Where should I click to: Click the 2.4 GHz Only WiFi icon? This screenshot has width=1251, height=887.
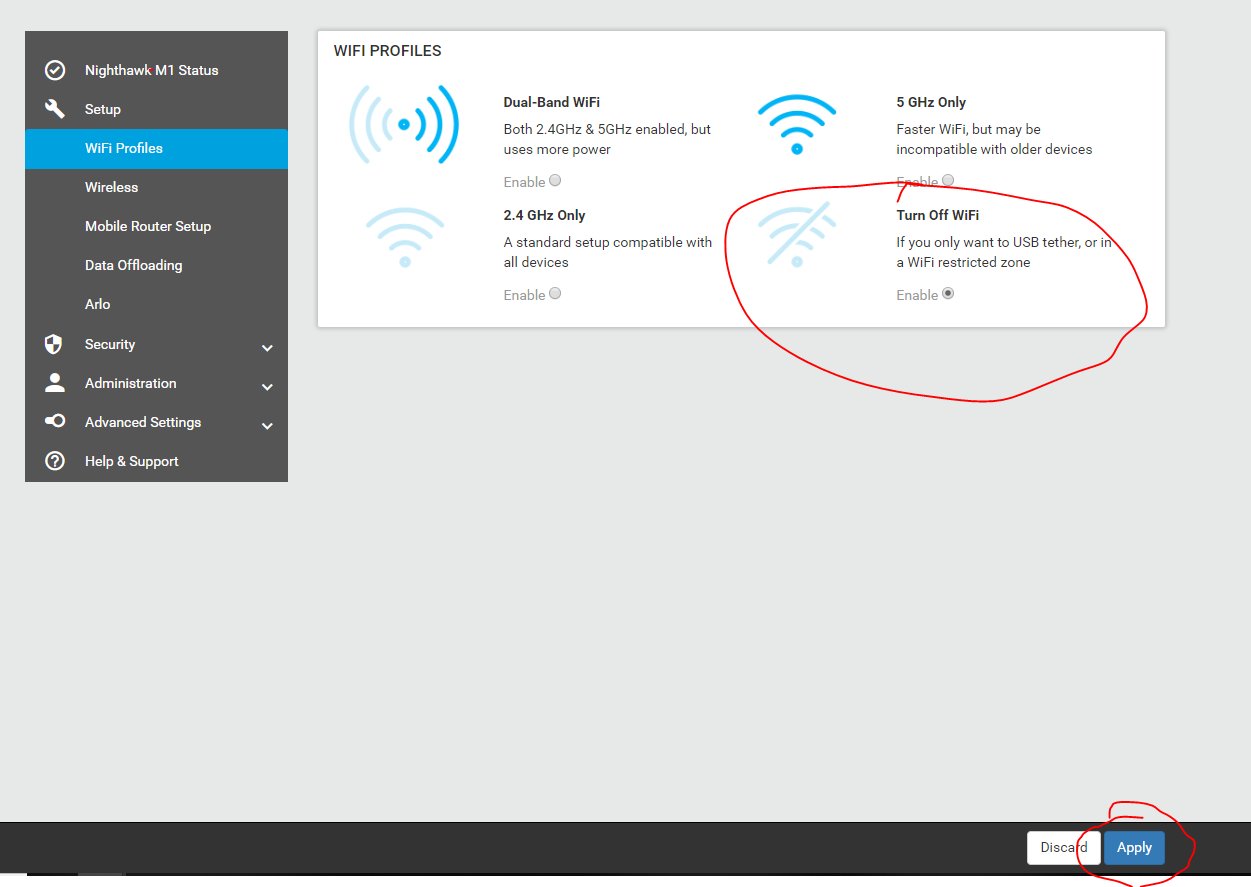click(x=404, y=237)
